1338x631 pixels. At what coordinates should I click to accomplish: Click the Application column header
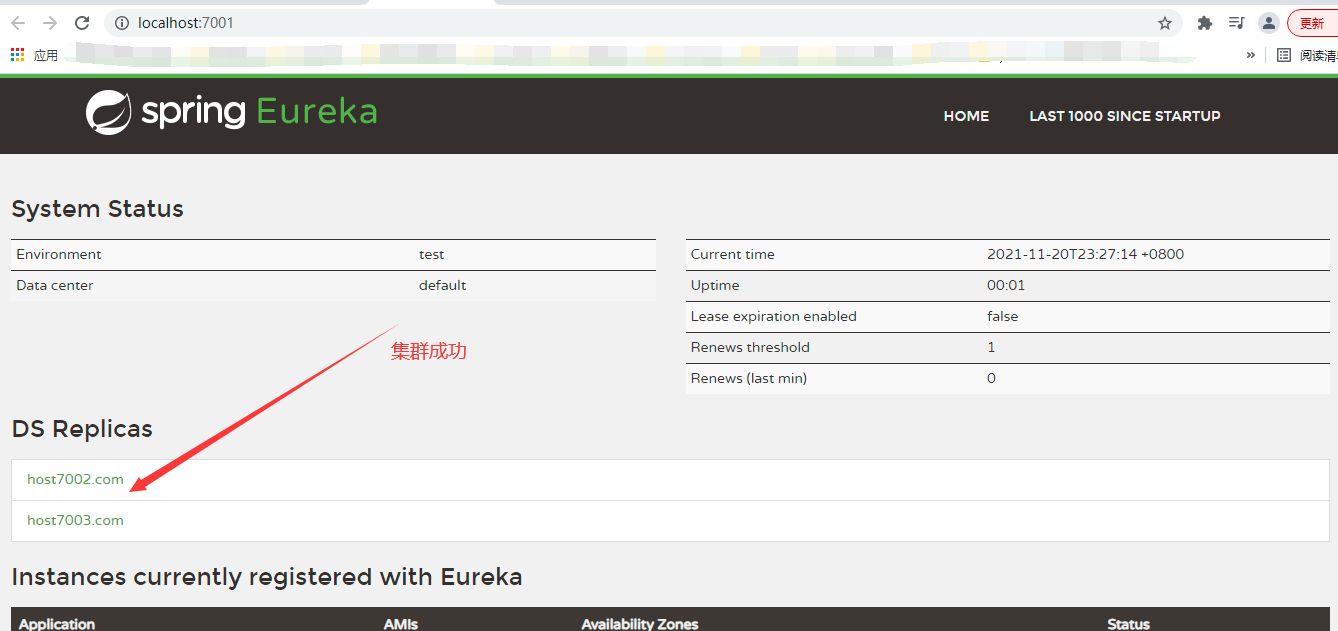[x=57, y=624]
